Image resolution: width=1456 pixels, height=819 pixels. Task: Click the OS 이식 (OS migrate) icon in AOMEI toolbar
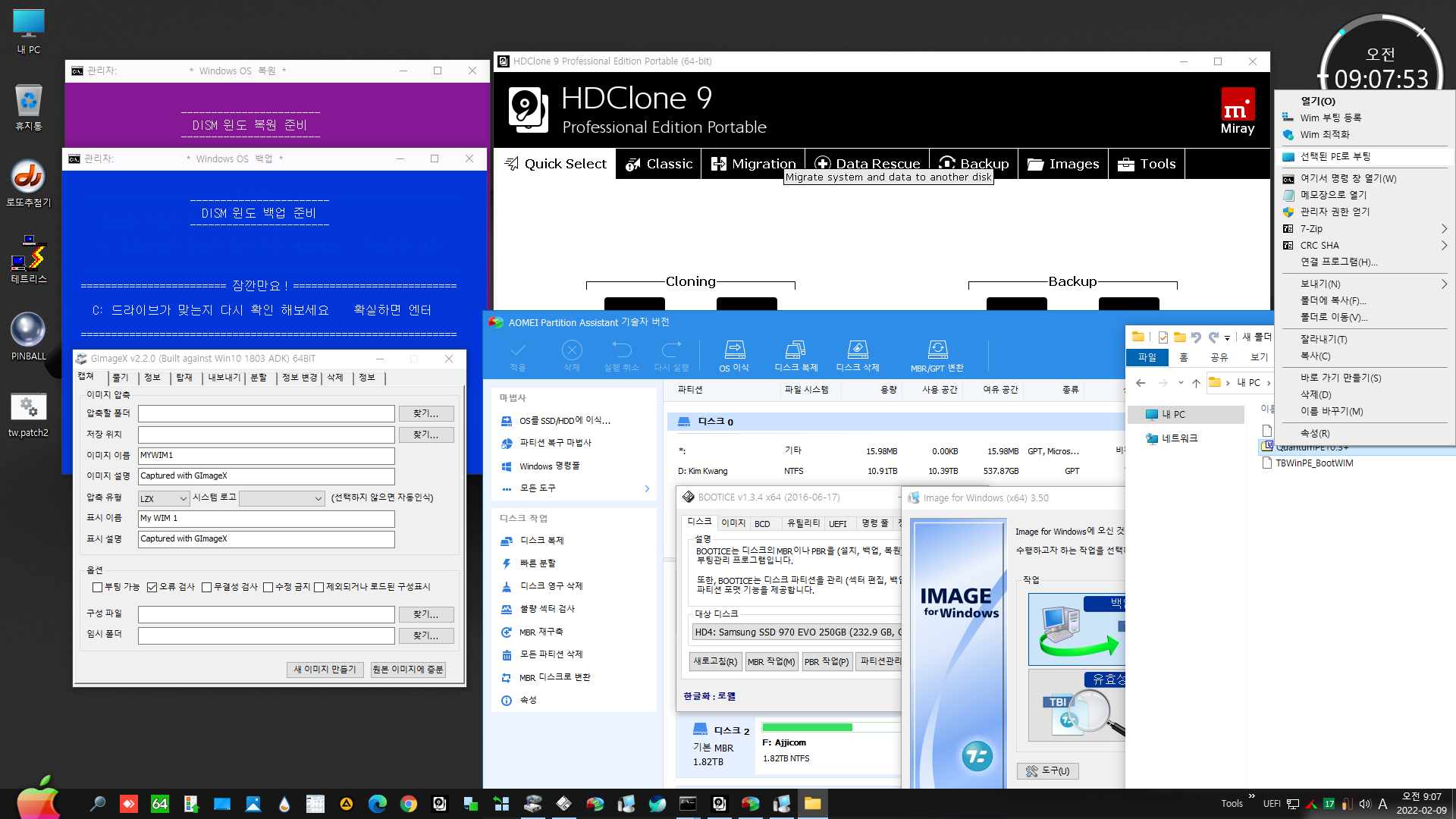point(734,356)
